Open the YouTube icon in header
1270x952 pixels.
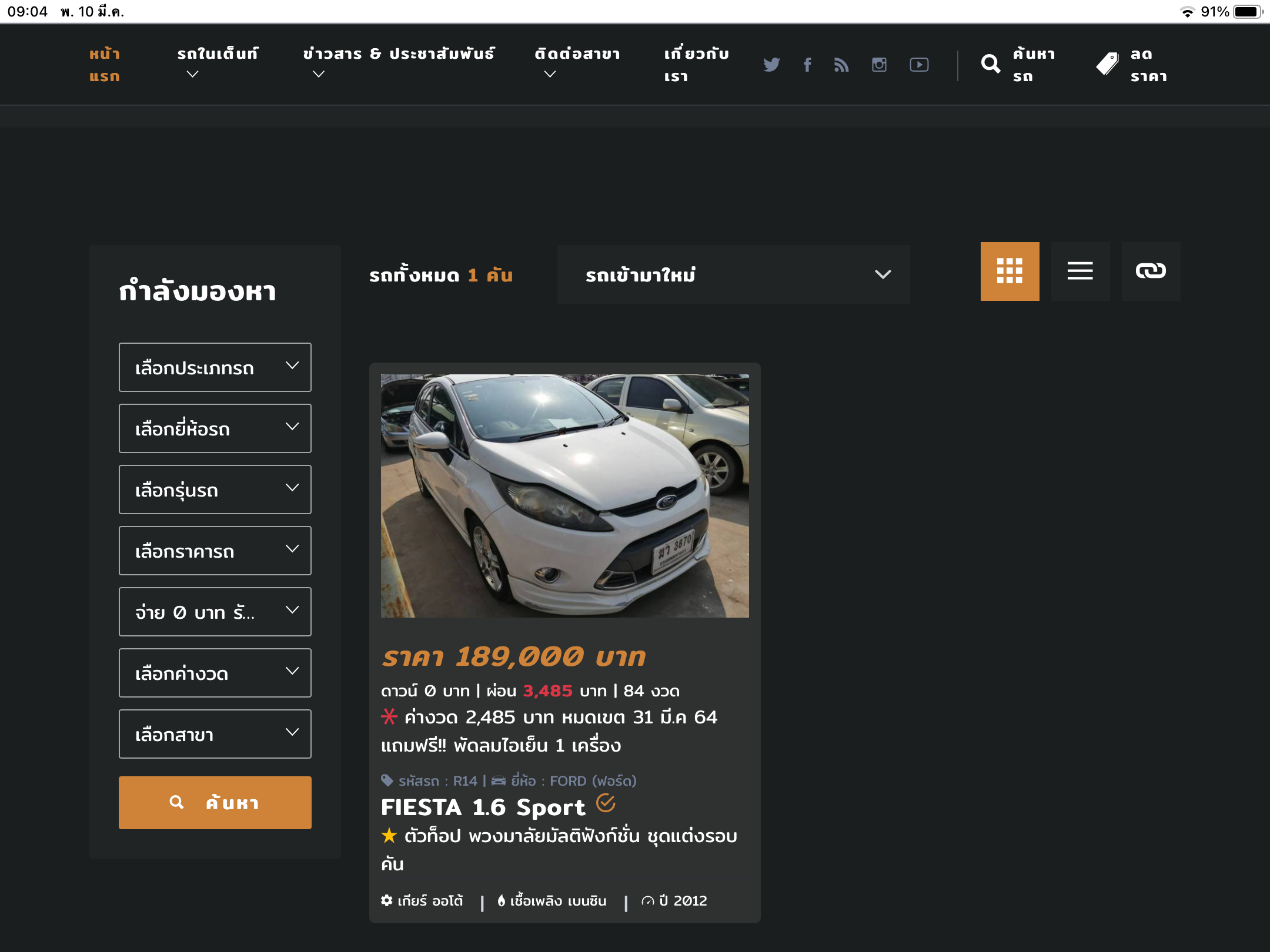(x=919, y=65)
